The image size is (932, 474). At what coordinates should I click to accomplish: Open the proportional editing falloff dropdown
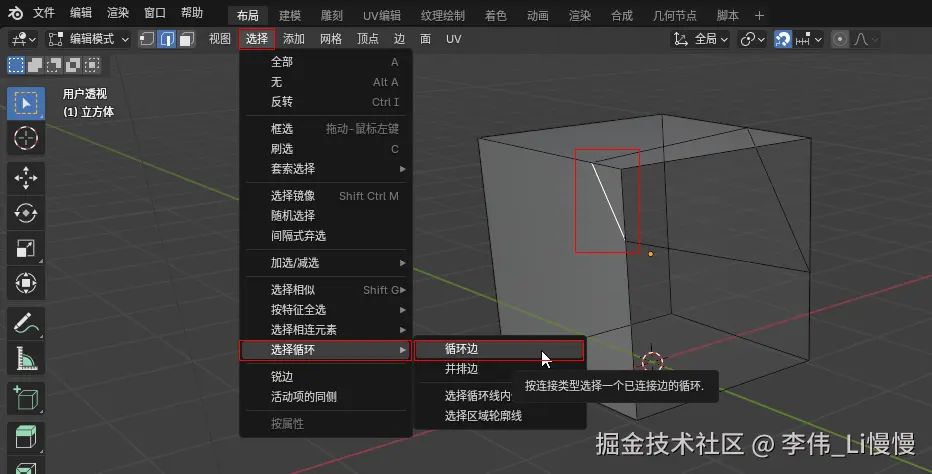click(865, 39)
